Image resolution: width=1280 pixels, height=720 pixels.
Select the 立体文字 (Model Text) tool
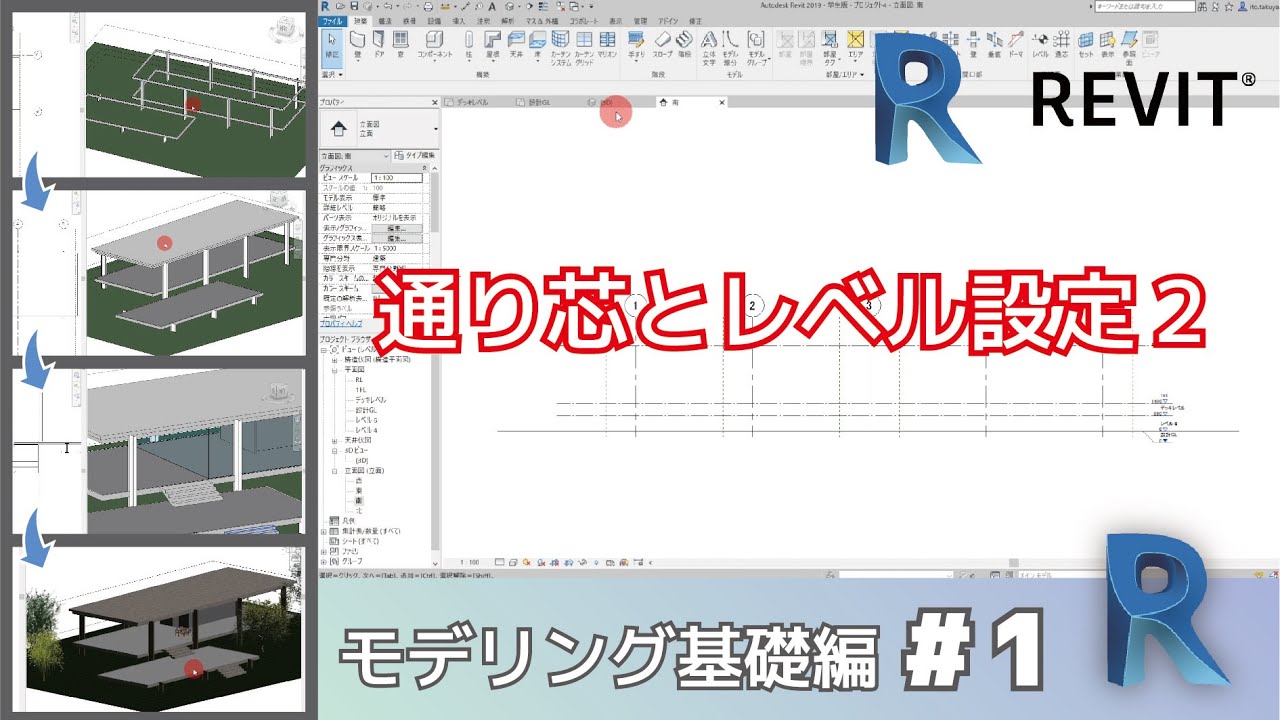tap(708, 46)
